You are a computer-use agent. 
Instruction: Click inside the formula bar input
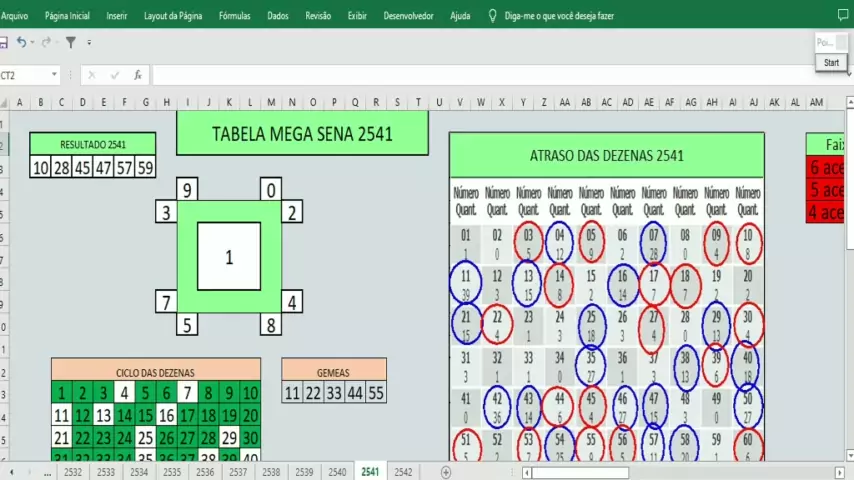[480, 75]
